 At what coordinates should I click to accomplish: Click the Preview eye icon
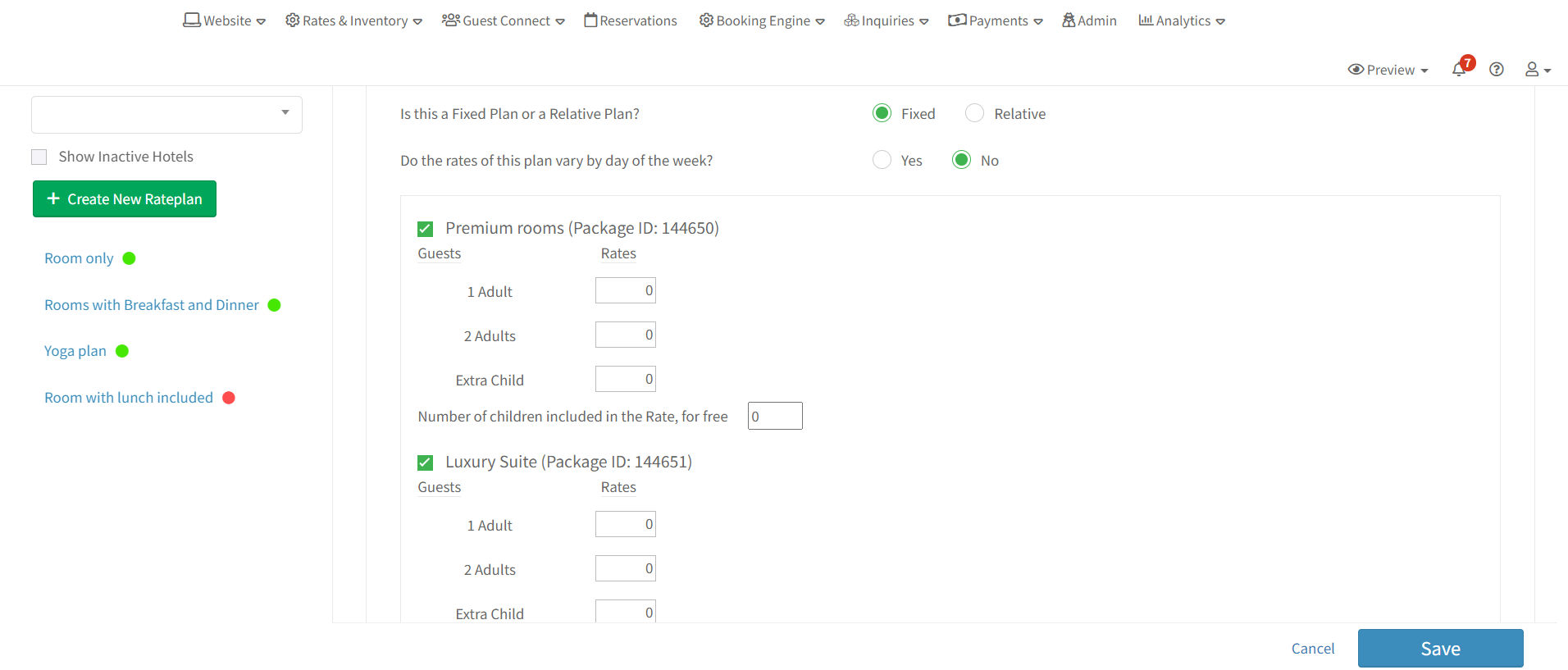(x=1356, y=70)
